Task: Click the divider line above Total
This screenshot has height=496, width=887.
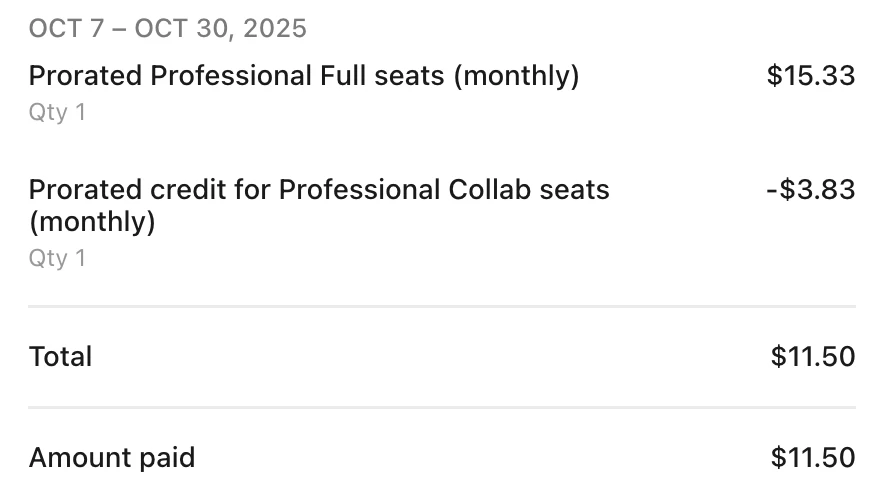Action: click(442, 307)
